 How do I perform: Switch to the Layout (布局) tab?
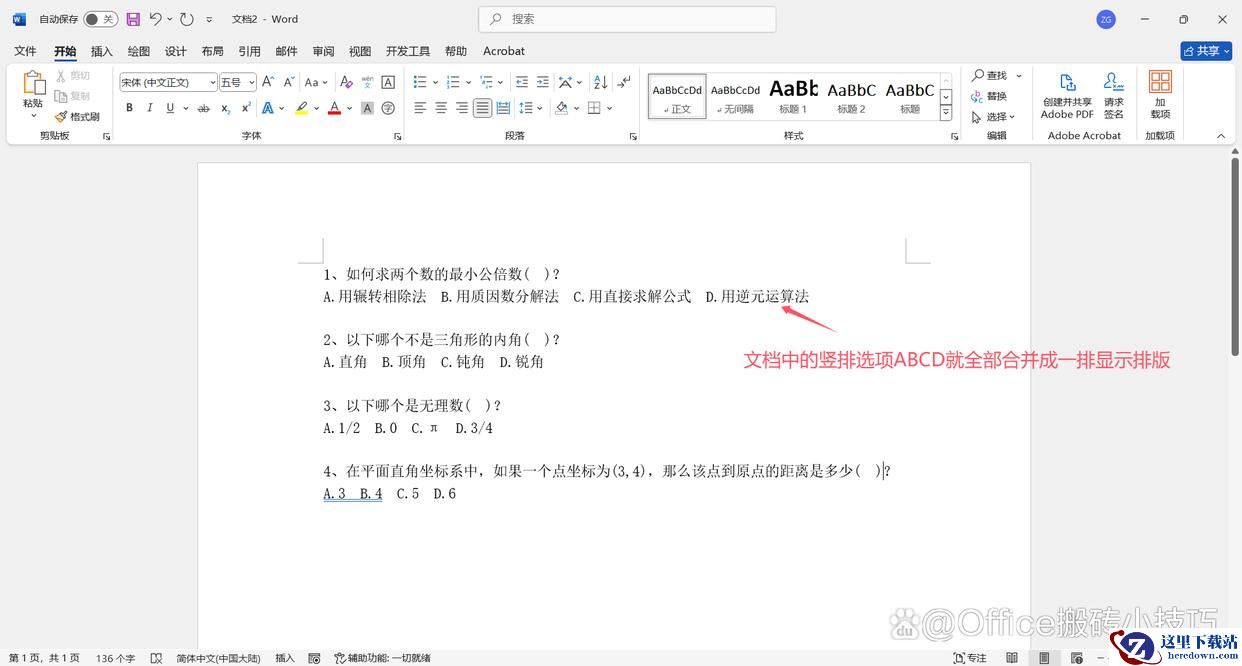pos(213,51)
